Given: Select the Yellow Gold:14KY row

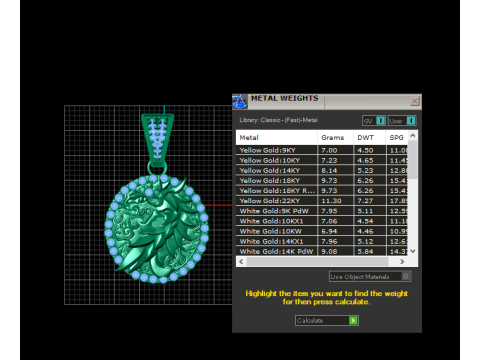Looking at the screenshot, I should click(x=322, y=170).
